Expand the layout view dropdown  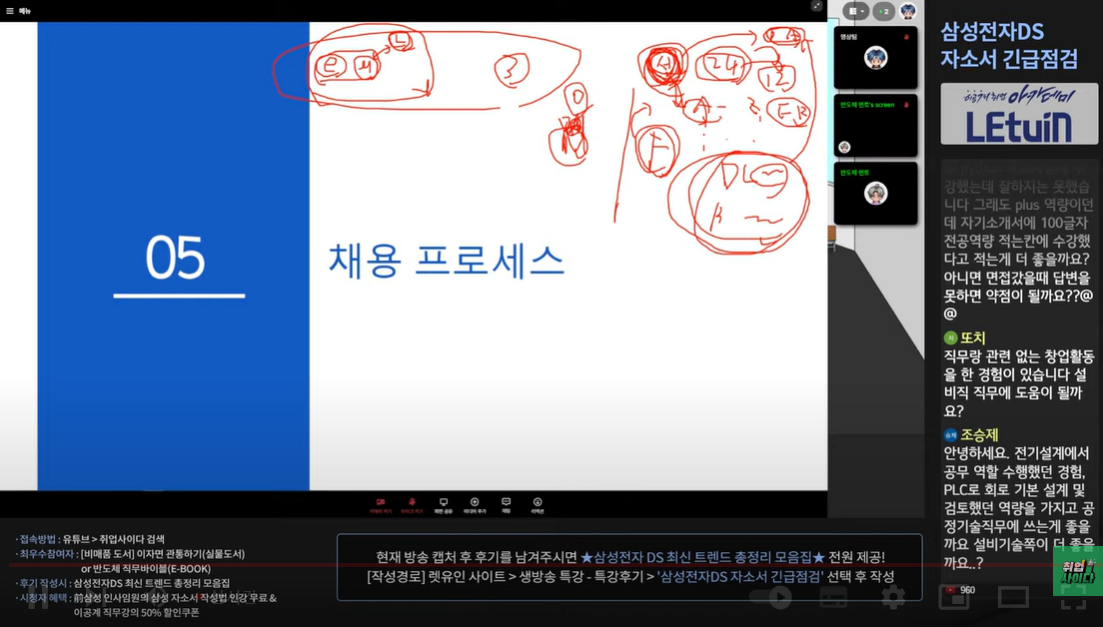click(x=856, y=11)
